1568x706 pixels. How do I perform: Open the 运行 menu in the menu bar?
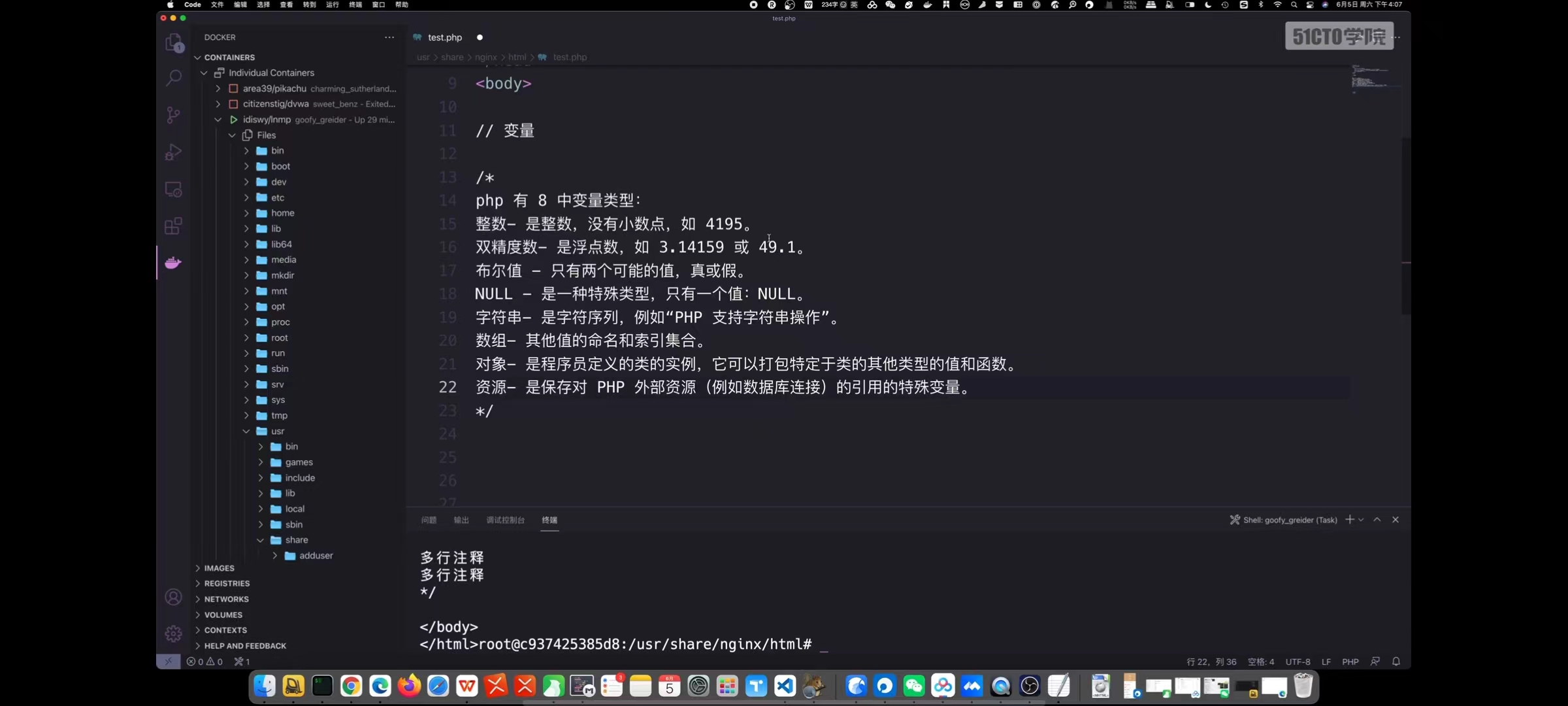(x=332, y=5)
